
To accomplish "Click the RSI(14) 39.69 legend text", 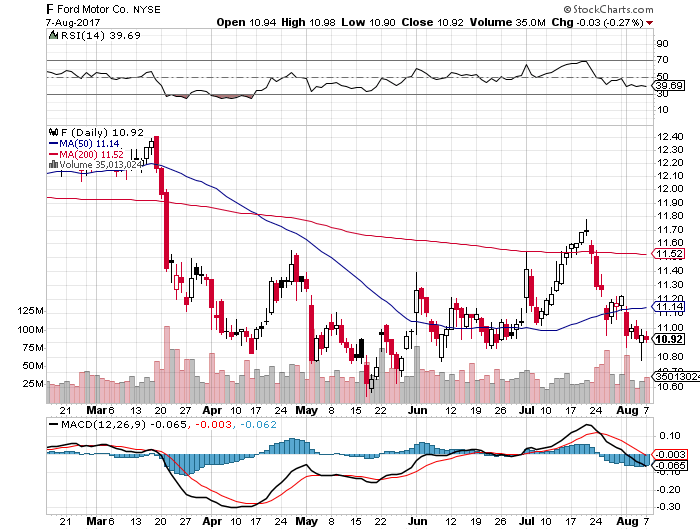I will (101, 35).
